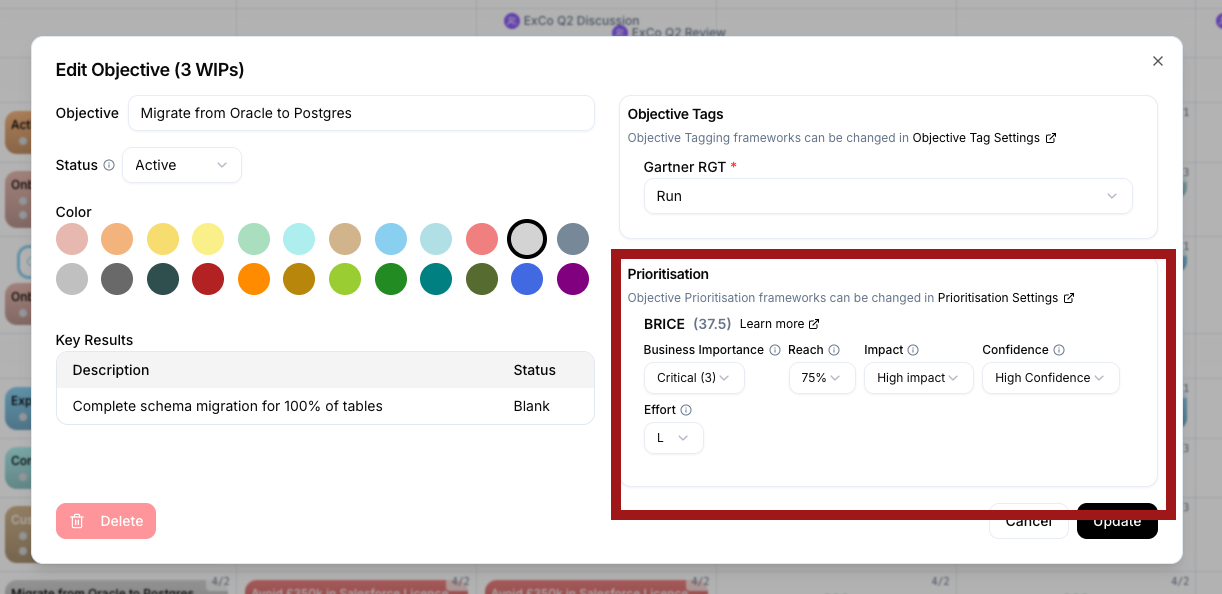Click the Reach info icon
The height and width of the screenshot is (594, 1222).
coord(834,350)
